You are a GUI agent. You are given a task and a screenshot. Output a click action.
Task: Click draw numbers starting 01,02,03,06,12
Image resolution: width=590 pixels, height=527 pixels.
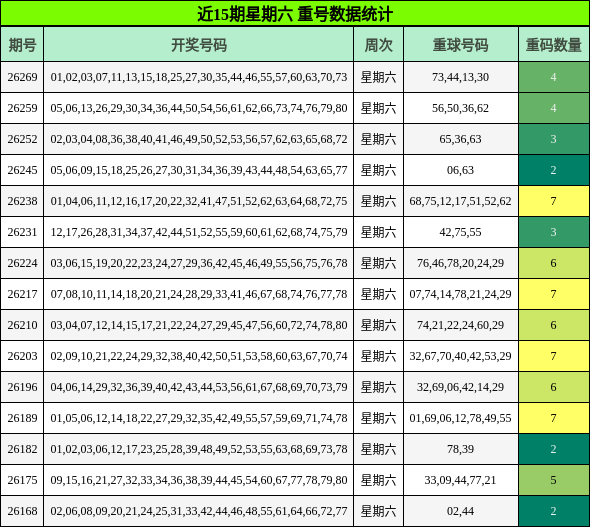[x=199, y=449]
